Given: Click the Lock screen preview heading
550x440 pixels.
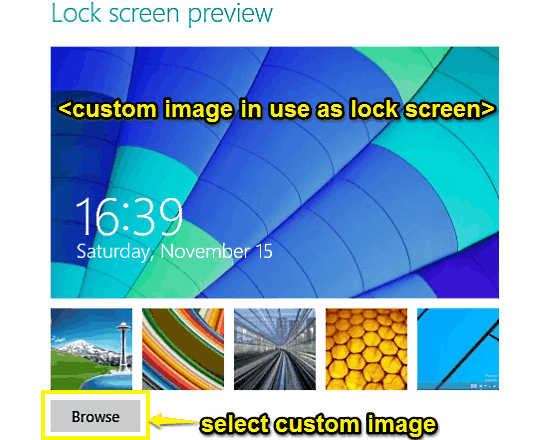Looking at the screenshot, I should 162,13.
